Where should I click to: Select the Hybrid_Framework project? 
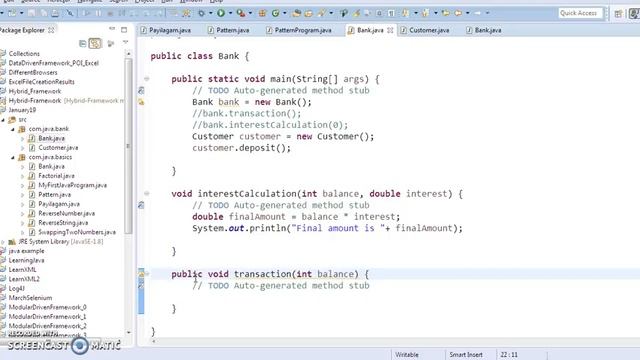coord(35,91)
